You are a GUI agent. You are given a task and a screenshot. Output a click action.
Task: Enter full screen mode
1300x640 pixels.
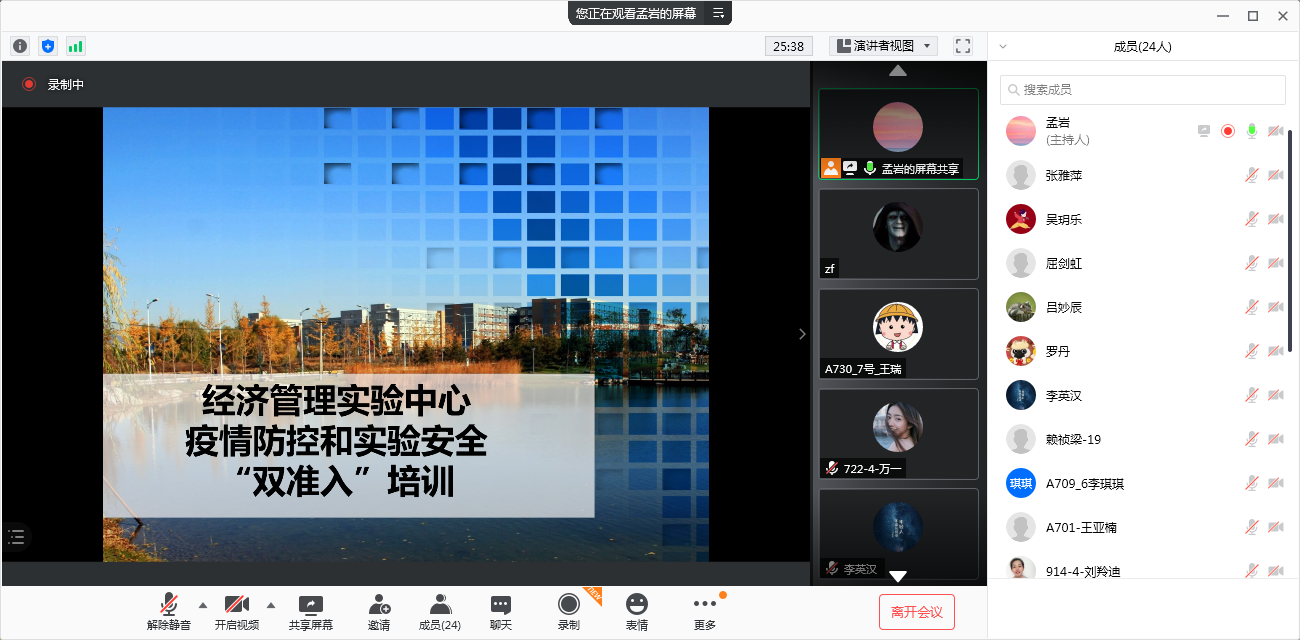pyautogui.click(x=963, y=46)
